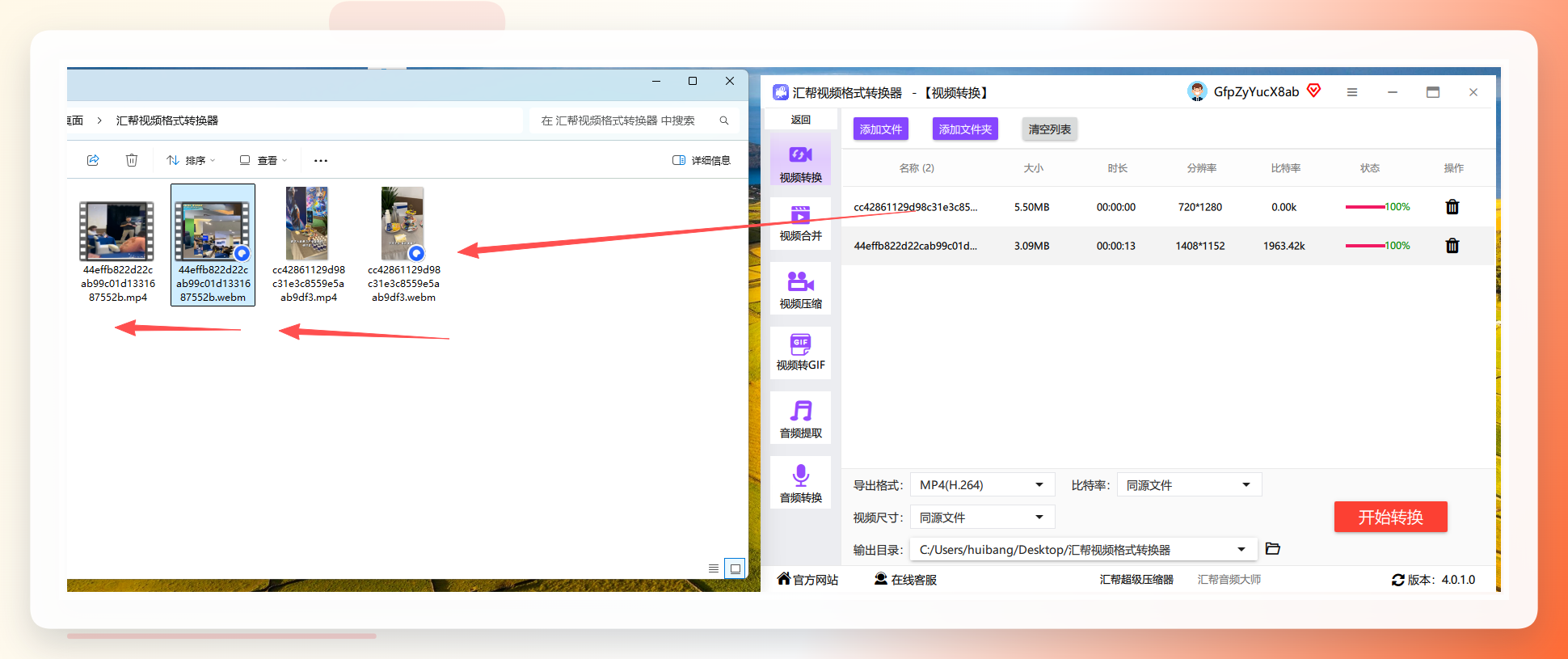
Task: Click the progress bar of cc42861129d98c31e3c85 row
Action: point(1365,207)
